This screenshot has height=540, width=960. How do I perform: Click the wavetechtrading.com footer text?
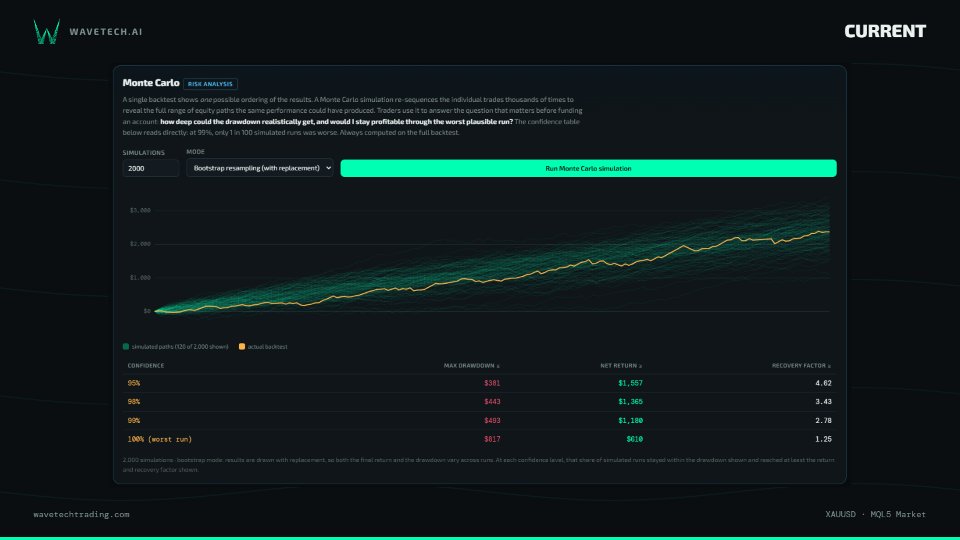click(81, 514)
